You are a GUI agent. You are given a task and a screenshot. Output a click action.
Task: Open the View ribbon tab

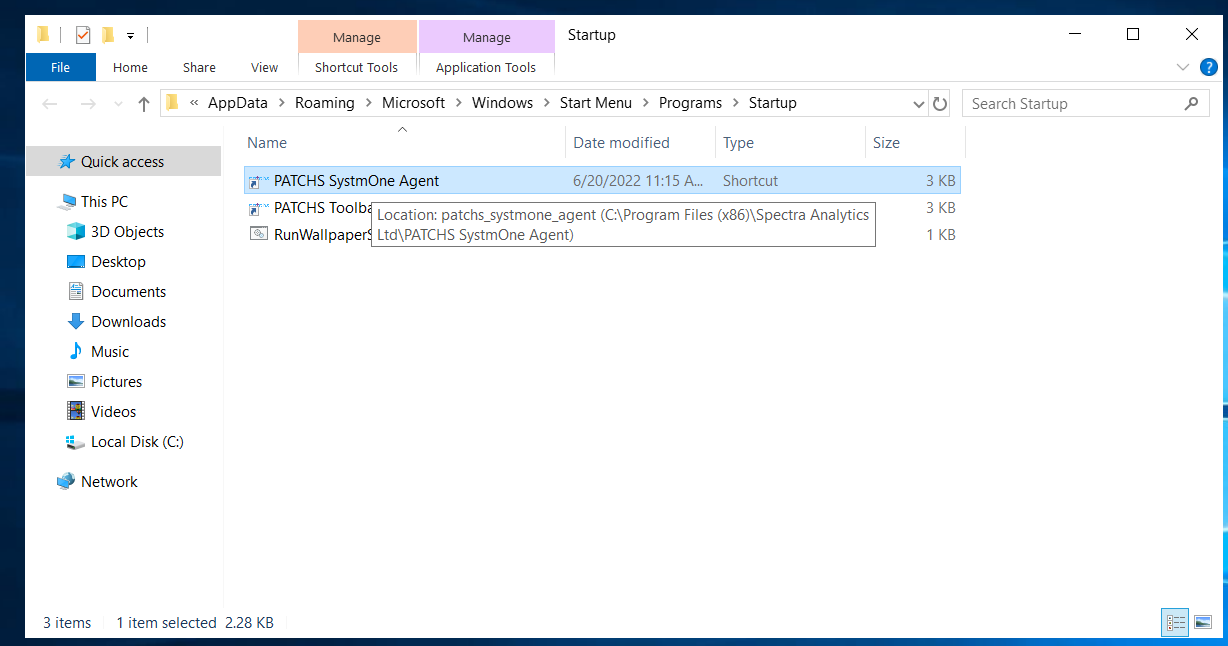point(264,67)
